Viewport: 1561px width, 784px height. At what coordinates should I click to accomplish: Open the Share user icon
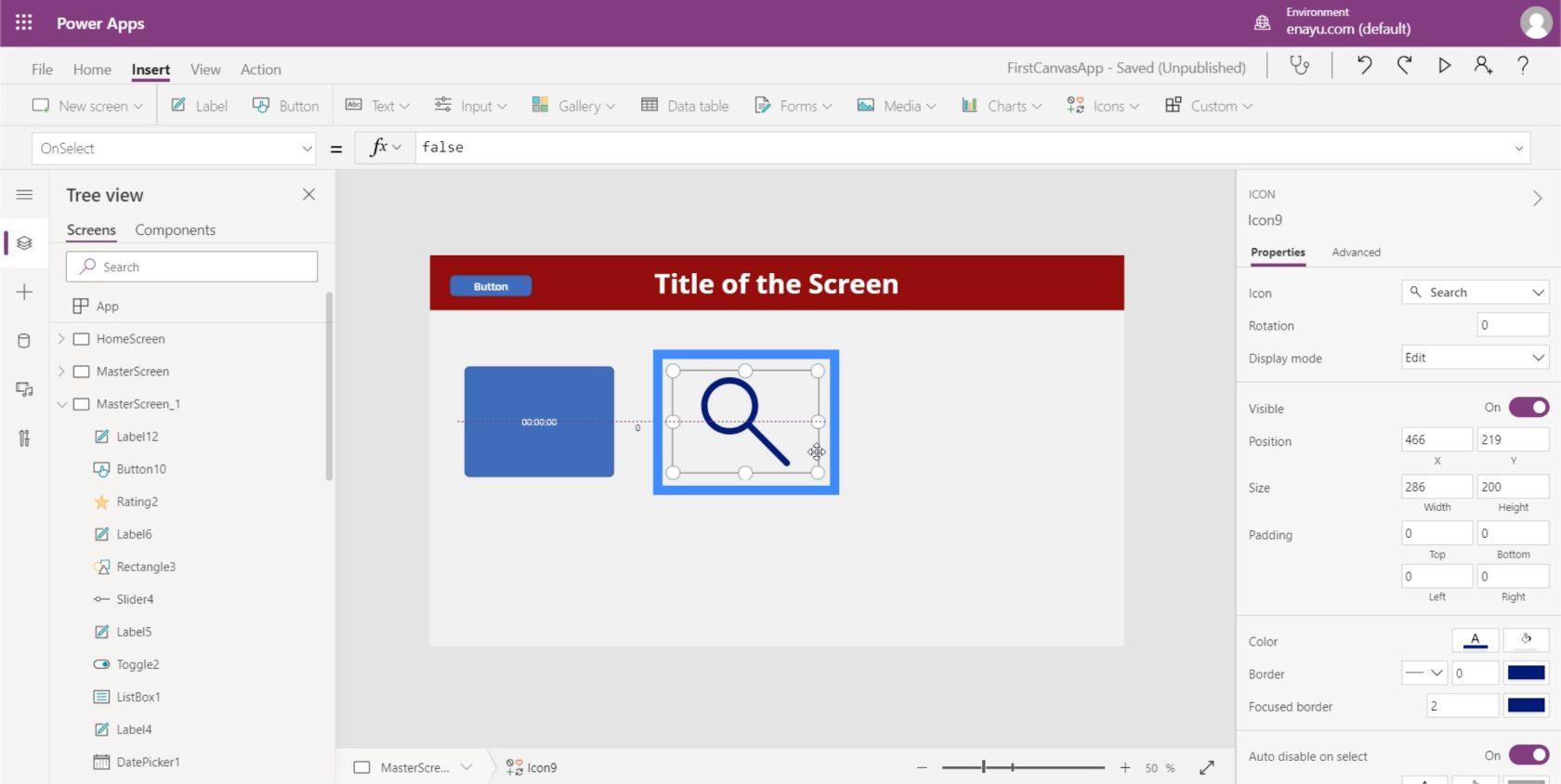[1483, 65]
